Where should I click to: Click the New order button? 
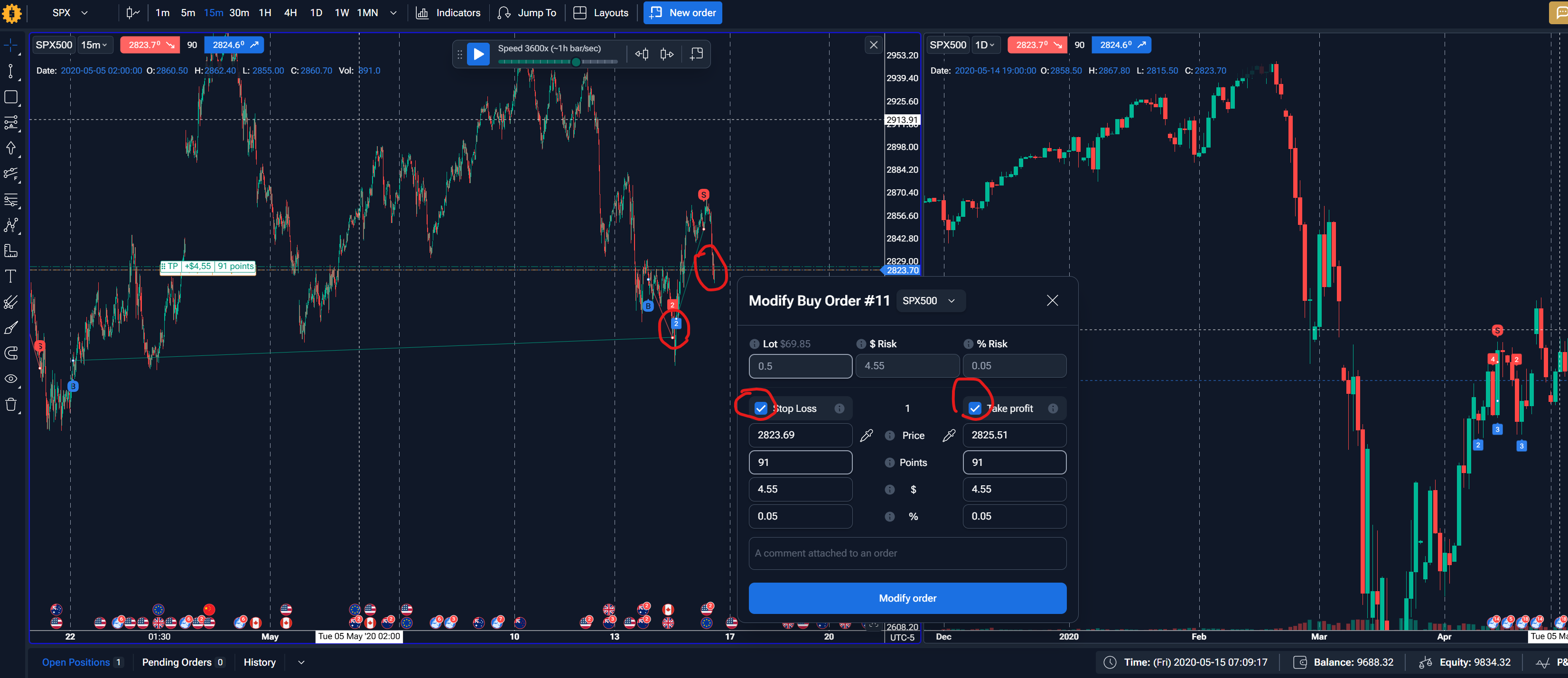tap(682, 13)
